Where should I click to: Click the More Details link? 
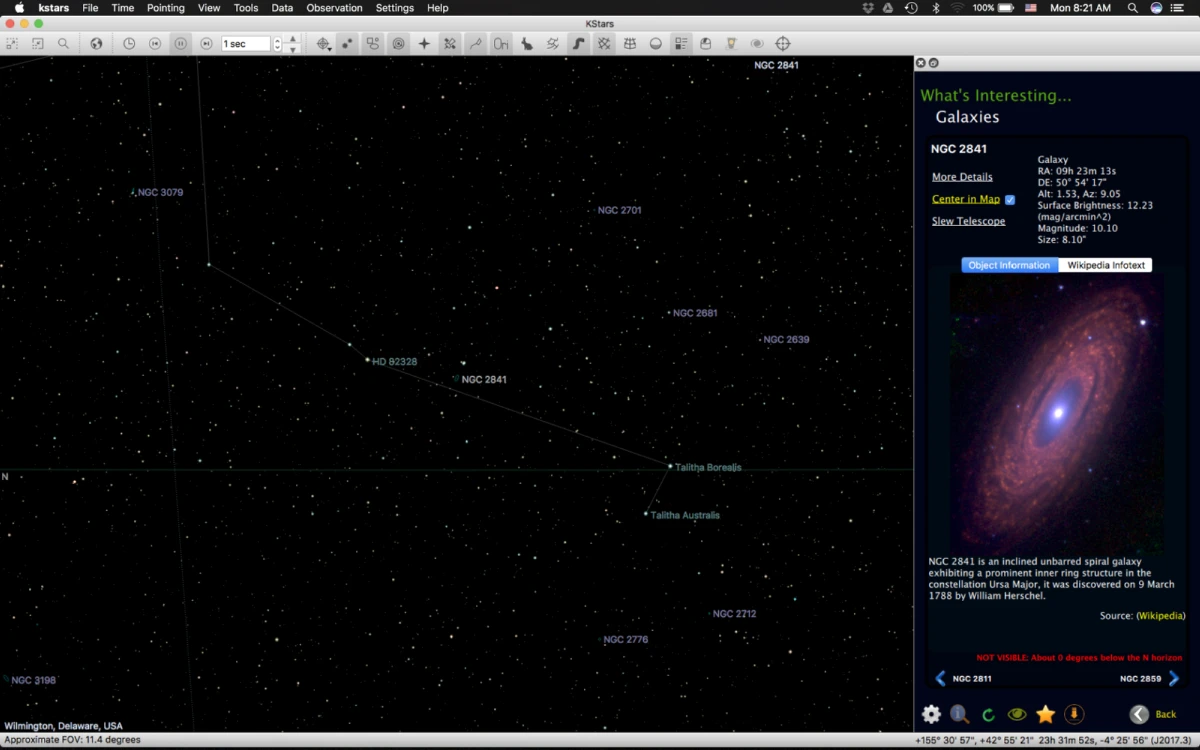[x=962, y=177]
